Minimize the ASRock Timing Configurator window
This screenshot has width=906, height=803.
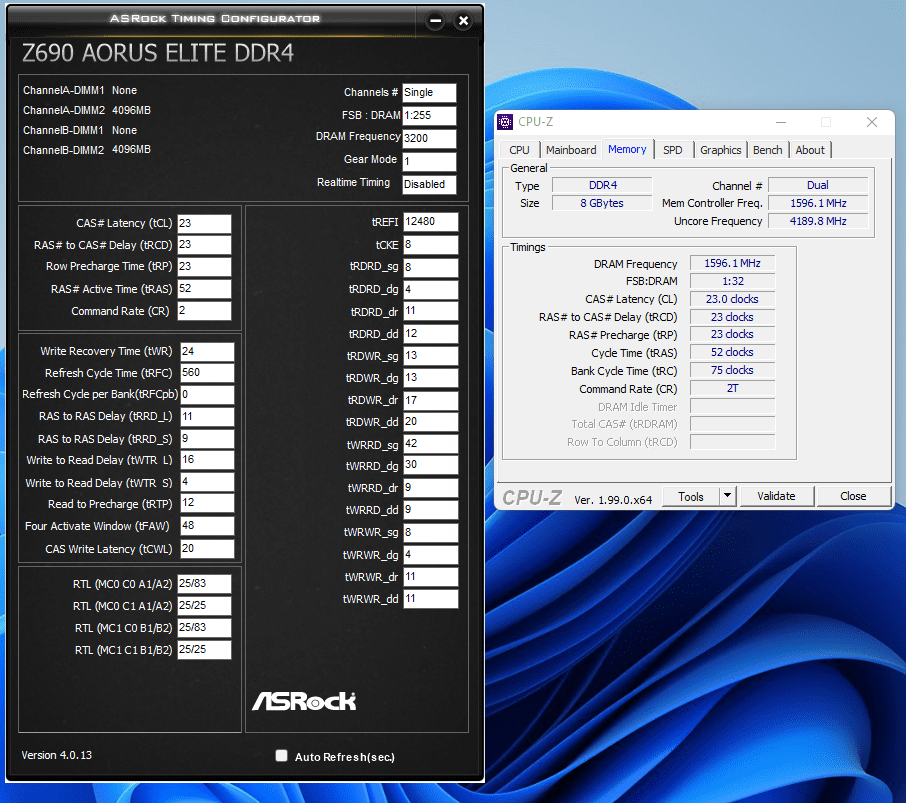435,21
